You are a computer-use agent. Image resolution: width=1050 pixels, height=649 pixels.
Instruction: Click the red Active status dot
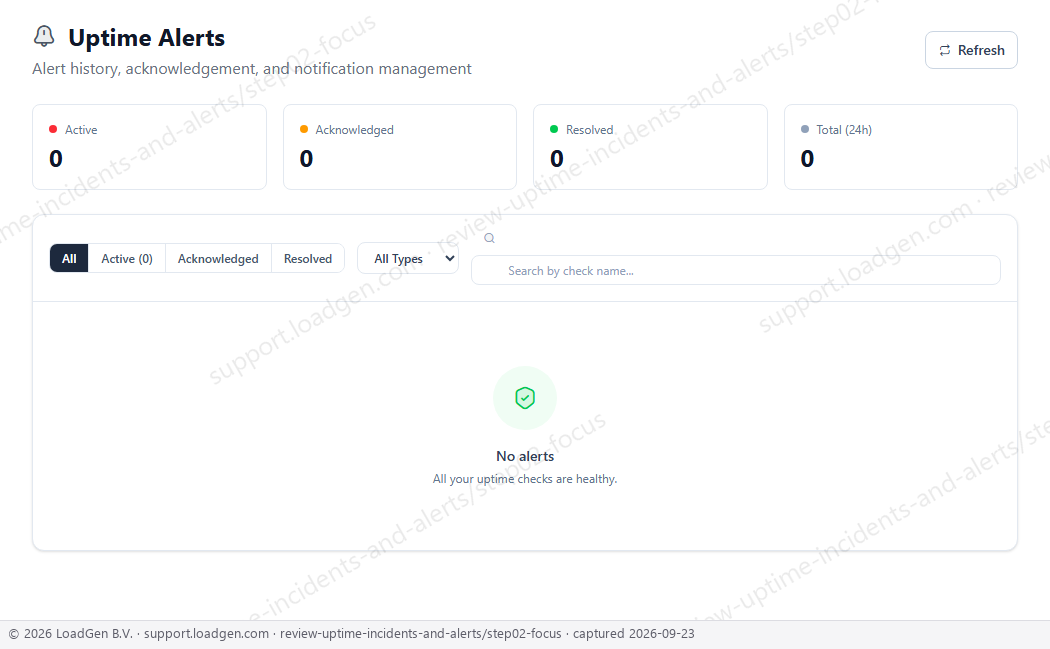point(53,129)
